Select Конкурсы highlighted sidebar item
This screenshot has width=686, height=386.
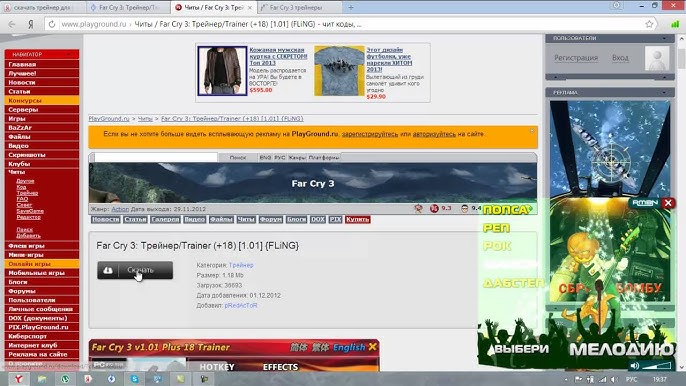pyautogui.click(x=42, y=101)
